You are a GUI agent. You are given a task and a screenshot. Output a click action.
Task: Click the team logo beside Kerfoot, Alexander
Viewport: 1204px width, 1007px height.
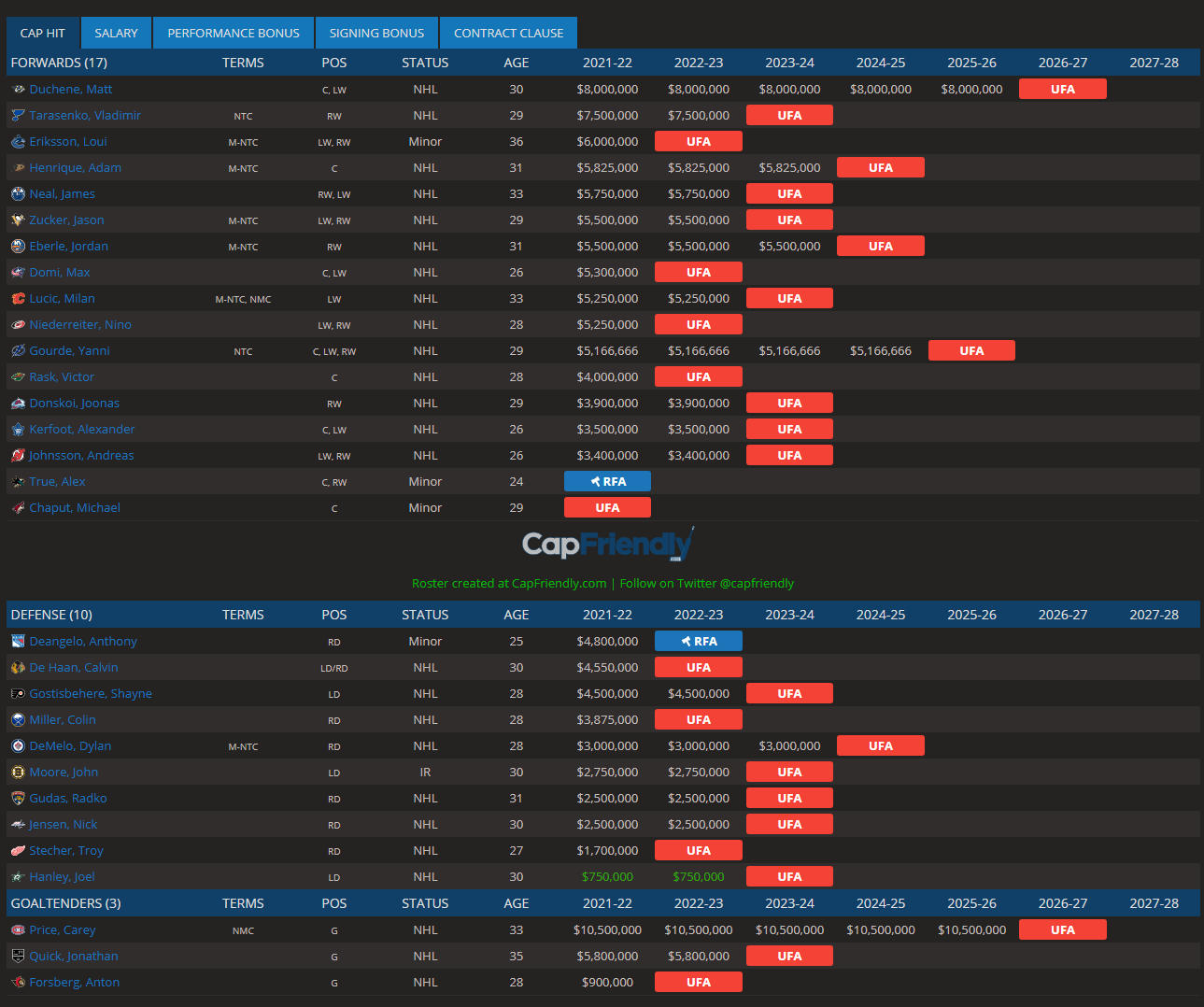tap(18, 430)
